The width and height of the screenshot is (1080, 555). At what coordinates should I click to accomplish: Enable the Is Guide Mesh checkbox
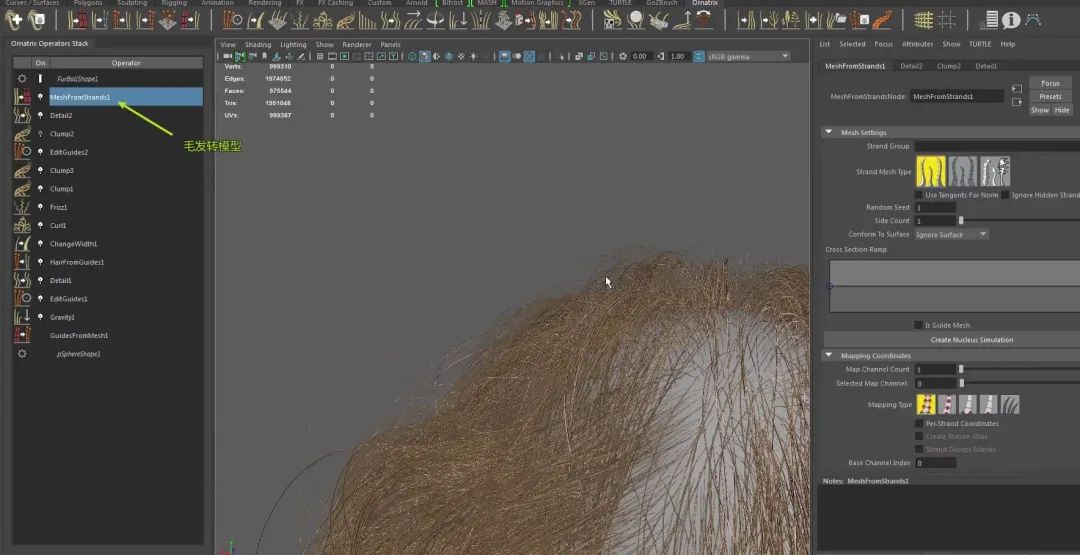point(919,325)
